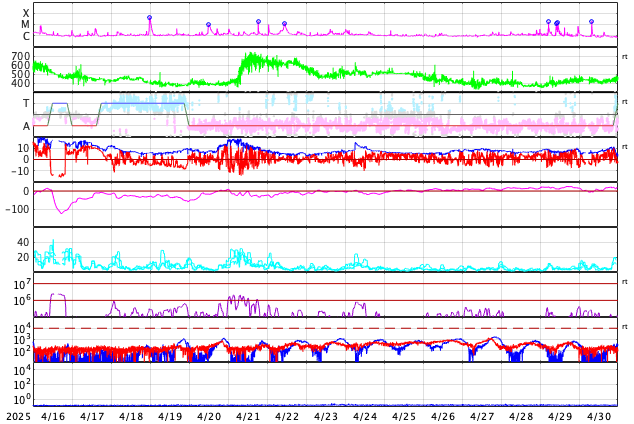Click the 10^3 axis tick label
This screenshot has width=634, height=424.
21,340
